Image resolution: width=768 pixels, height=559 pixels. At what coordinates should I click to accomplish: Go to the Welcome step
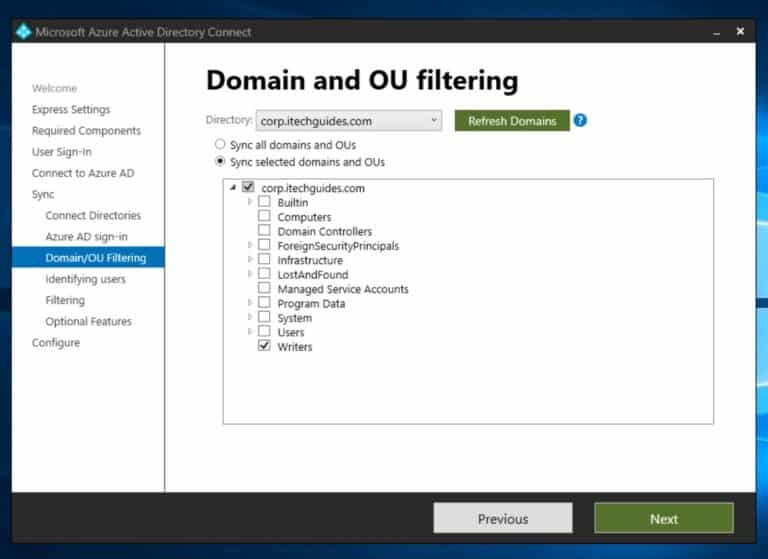pos(54,88)
